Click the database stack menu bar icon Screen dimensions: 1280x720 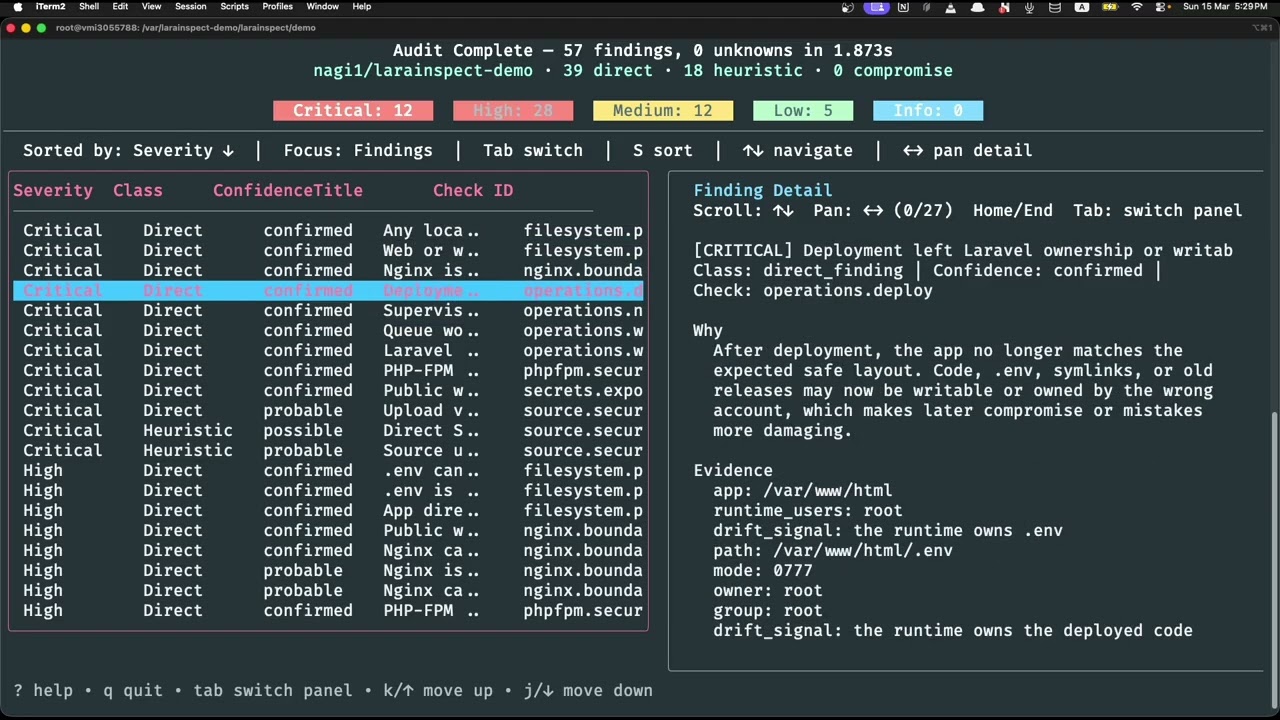[1055, 6]
